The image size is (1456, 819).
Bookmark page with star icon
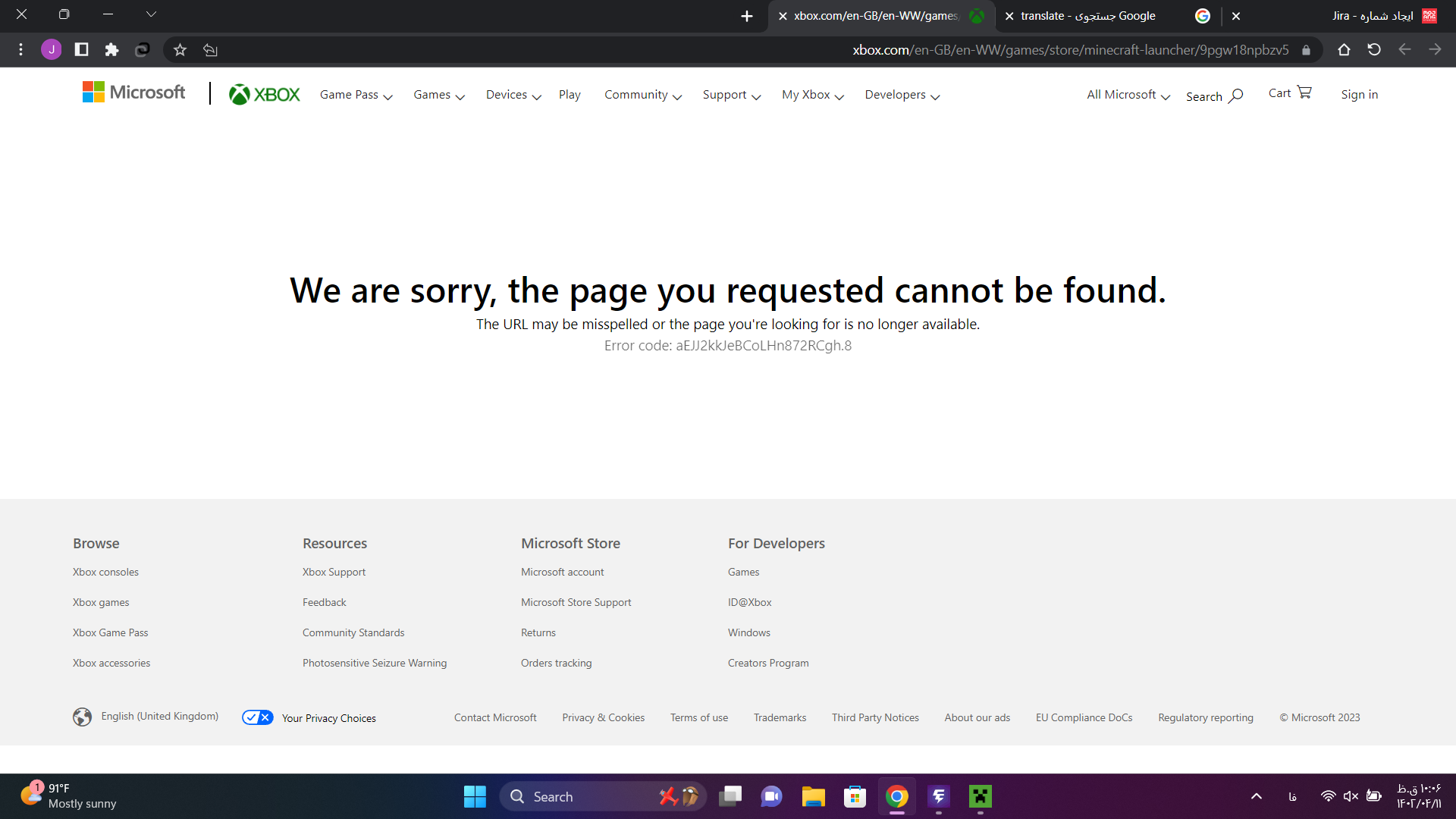[180, 50]
